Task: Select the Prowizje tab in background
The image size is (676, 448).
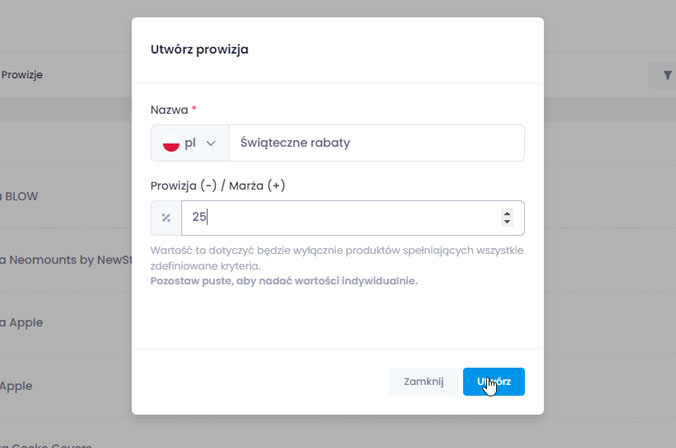Action: [22, 75]
